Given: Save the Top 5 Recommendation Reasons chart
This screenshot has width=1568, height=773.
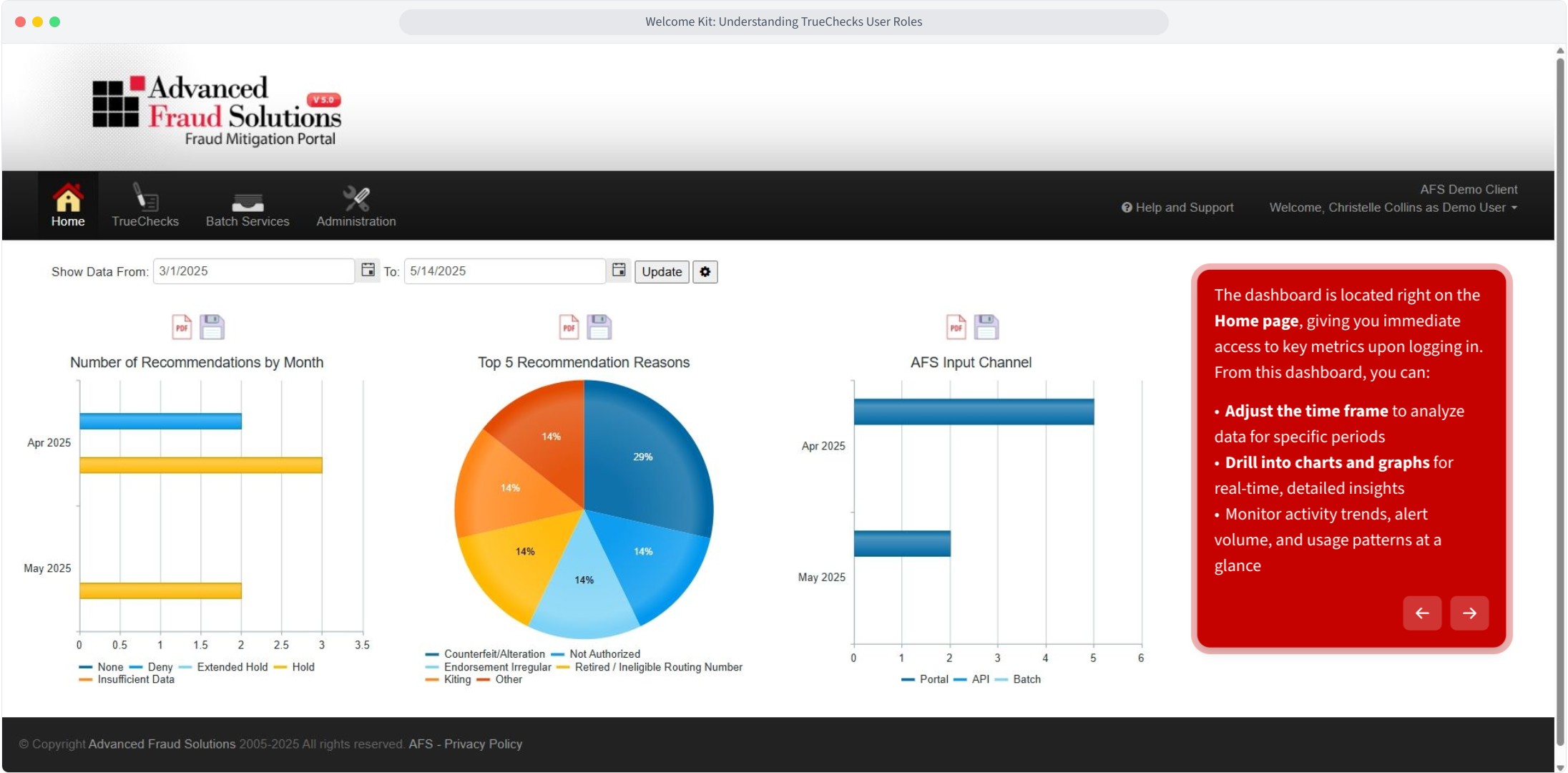Looking at the screenshot, I should [x=599, y=327].
